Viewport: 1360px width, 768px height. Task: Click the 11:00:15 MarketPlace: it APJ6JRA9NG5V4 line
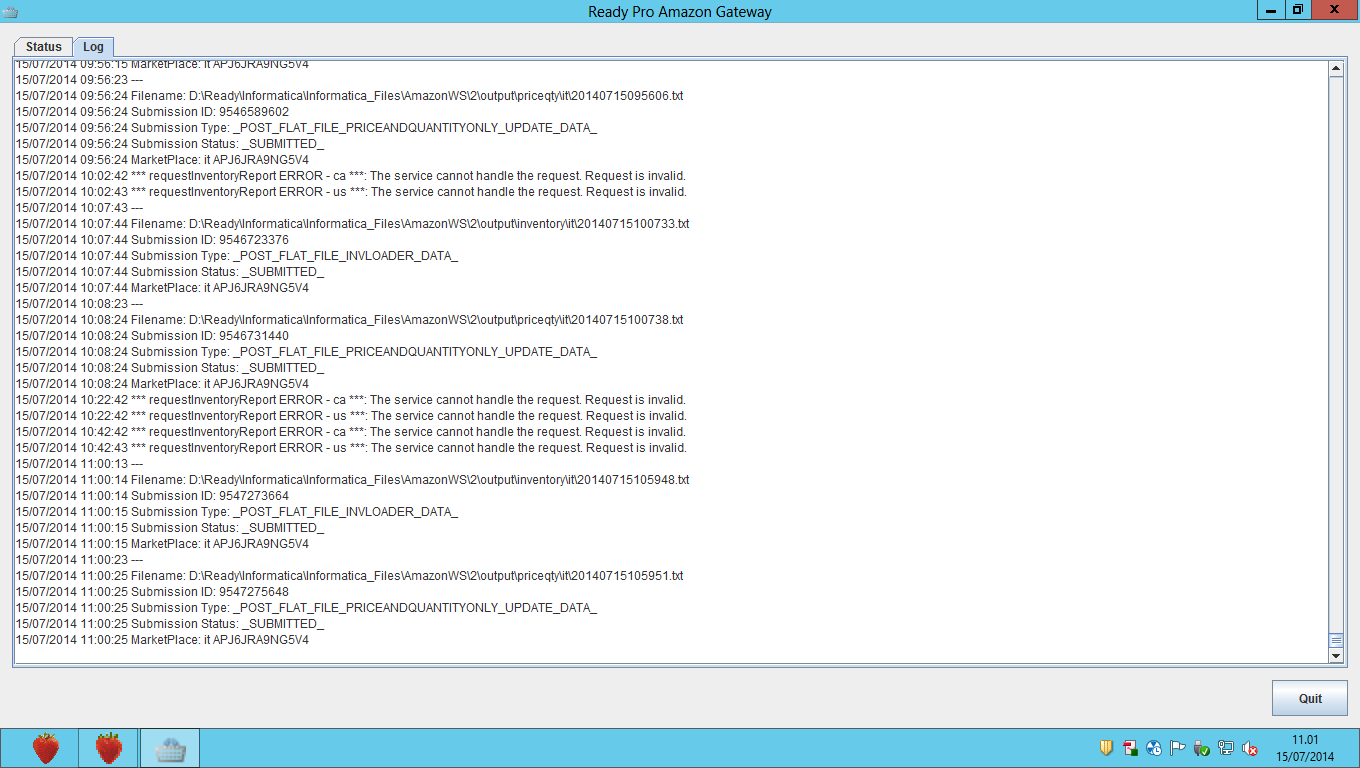coord(162,544)
